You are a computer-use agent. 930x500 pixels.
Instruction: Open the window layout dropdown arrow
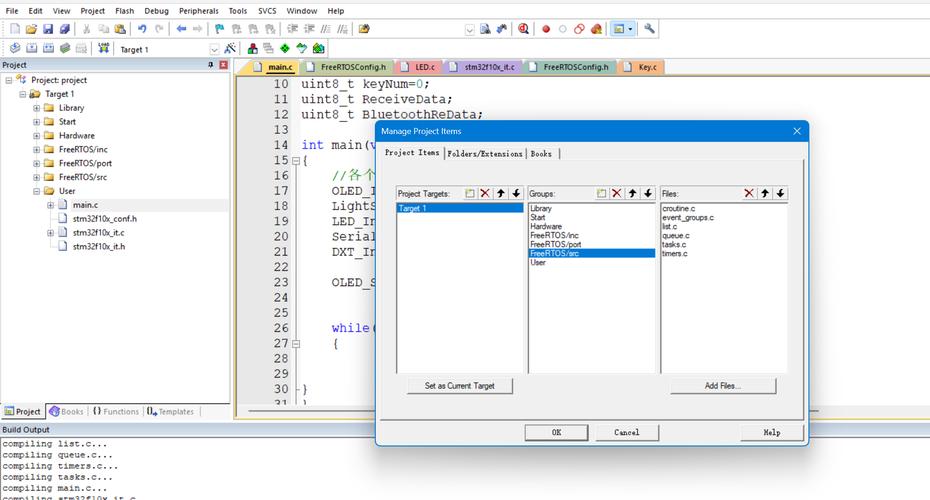pyautogui.click(x=630, y=28)
